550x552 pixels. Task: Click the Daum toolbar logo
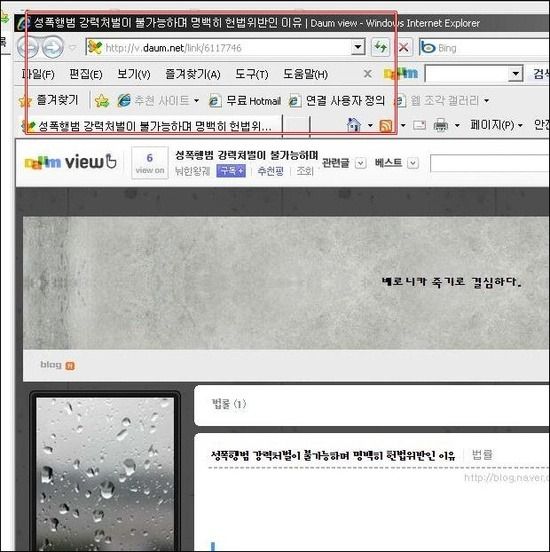pos(401,74)
